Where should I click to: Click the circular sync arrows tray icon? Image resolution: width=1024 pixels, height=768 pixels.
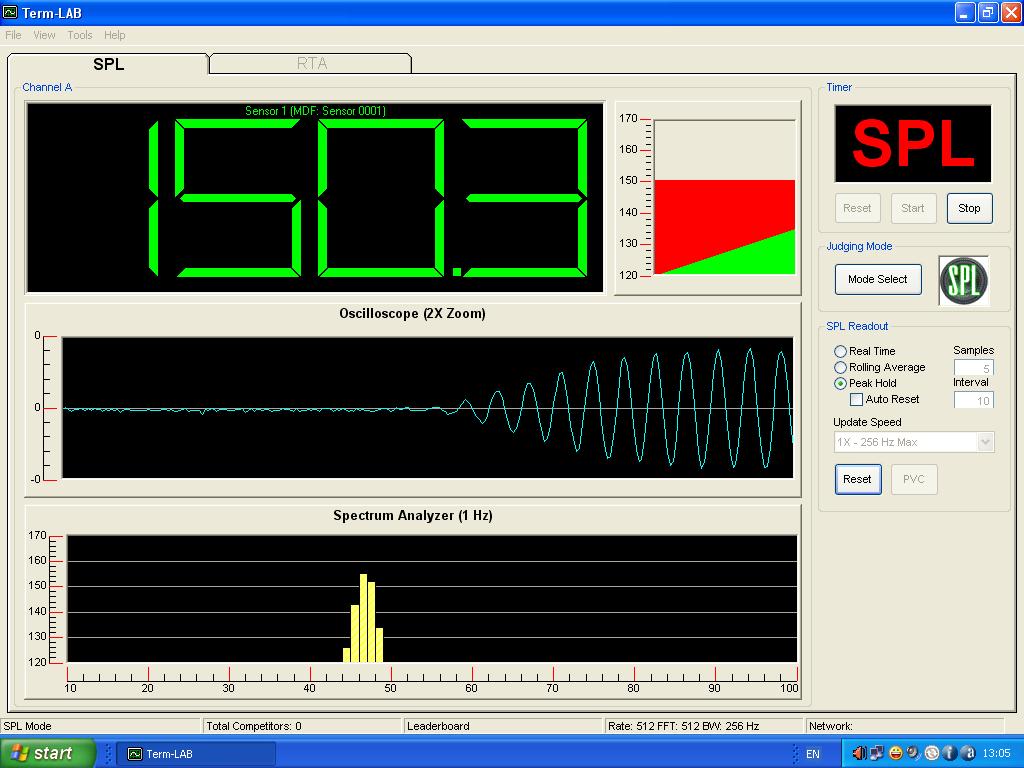(x=931, y=753)
